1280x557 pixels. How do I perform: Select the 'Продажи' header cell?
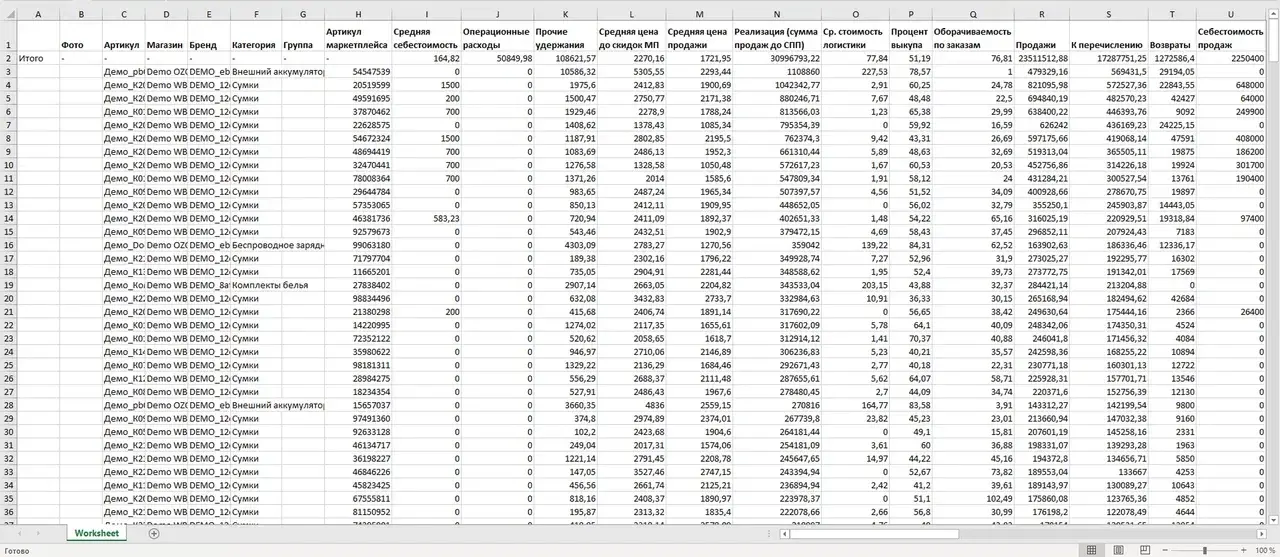click(1041, 36)
